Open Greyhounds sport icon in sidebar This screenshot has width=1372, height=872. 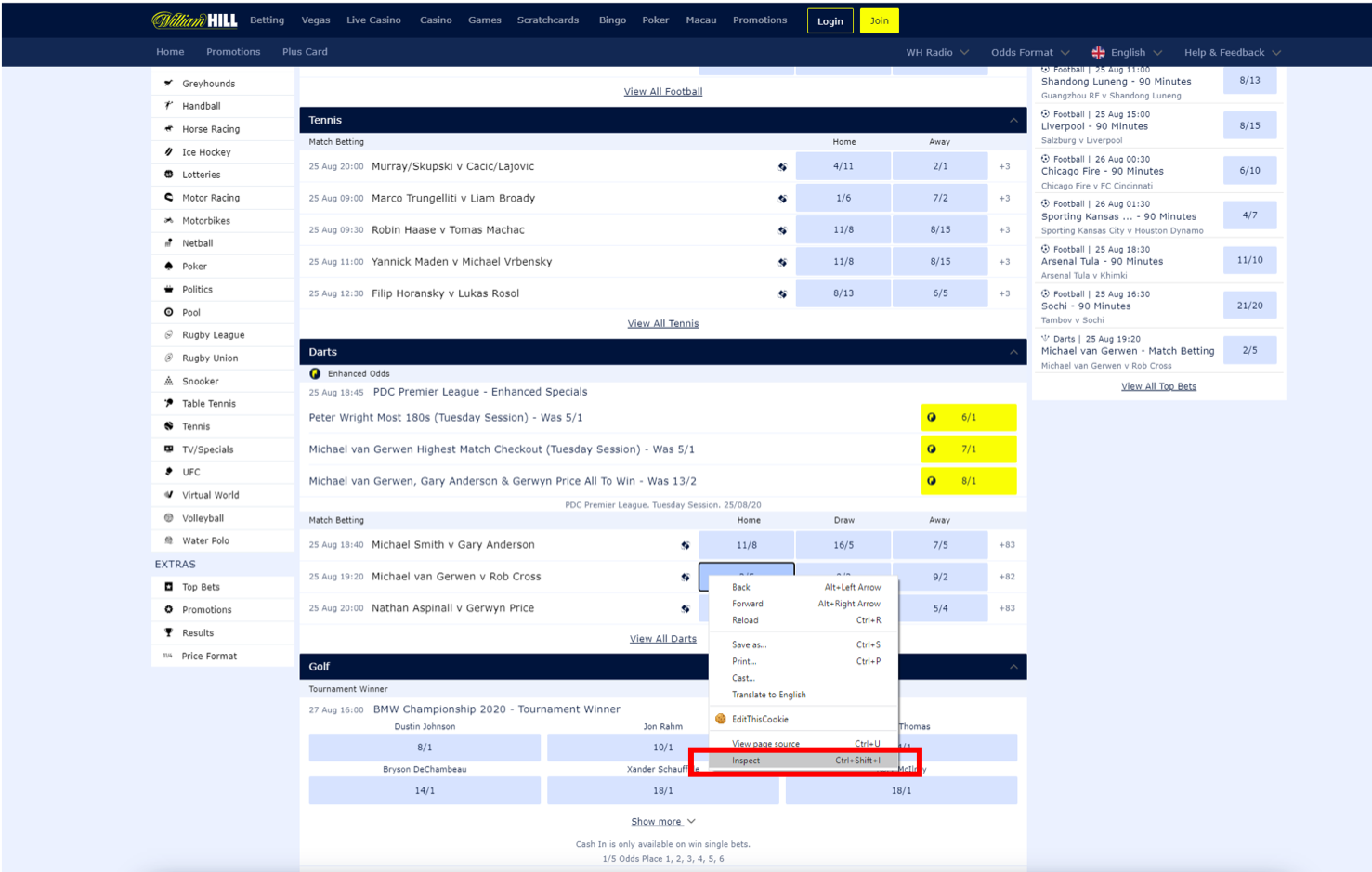point(168,83)
